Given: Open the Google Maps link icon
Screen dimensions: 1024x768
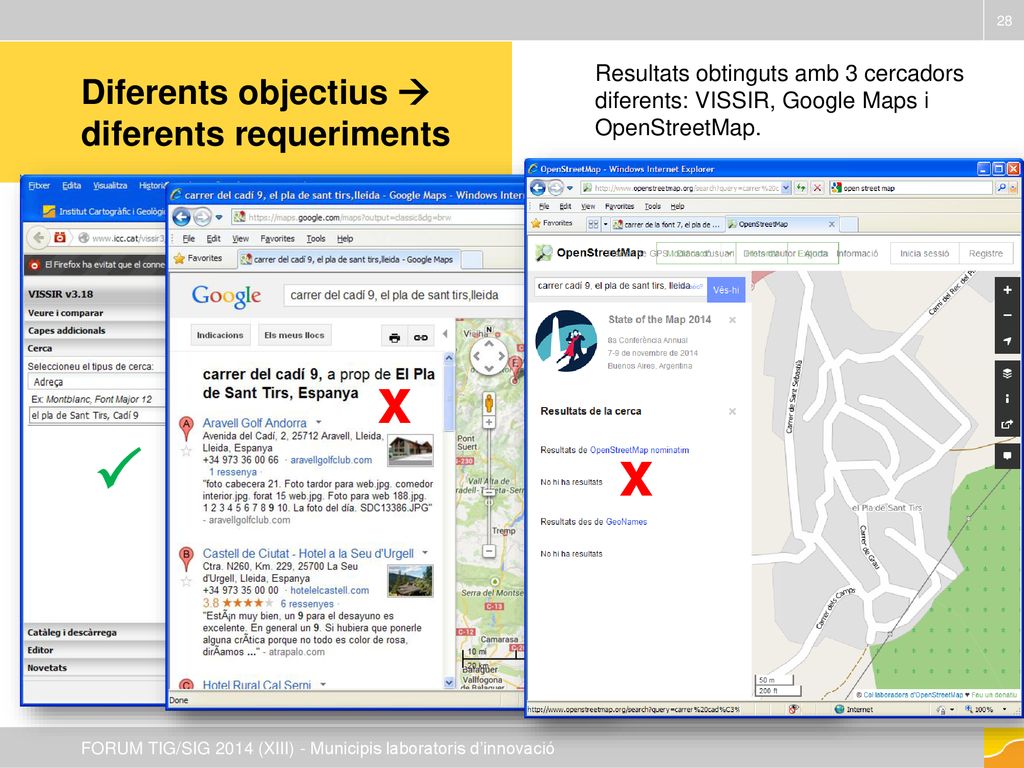Looking at the screenshot, I should click(420, 337).
